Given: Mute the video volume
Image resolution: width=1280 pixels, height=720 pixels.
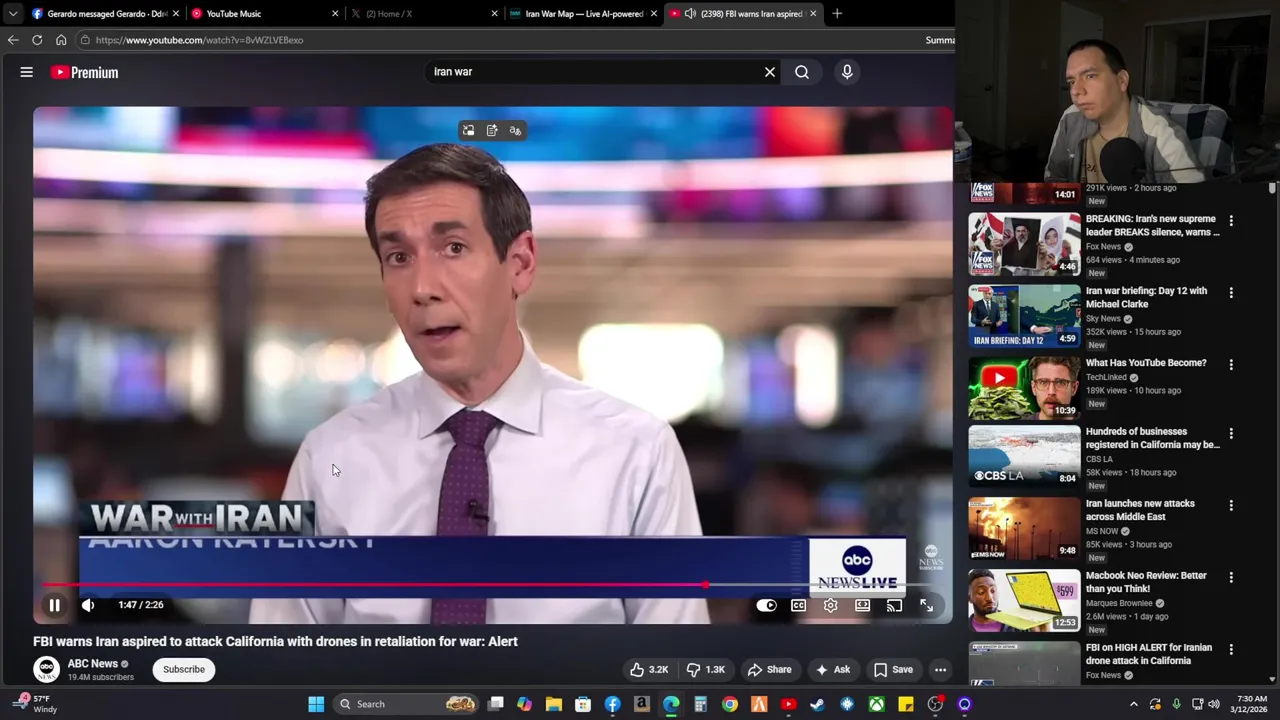Looking at the screenshot, I should coord(88,605).
